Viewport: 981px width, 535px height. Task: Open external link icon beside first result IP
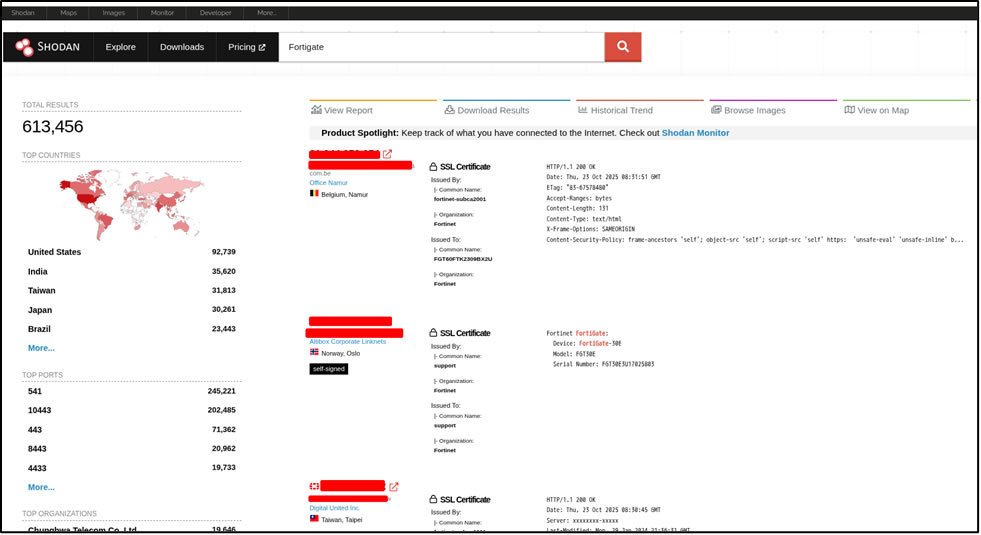click(x=387, y=154)
